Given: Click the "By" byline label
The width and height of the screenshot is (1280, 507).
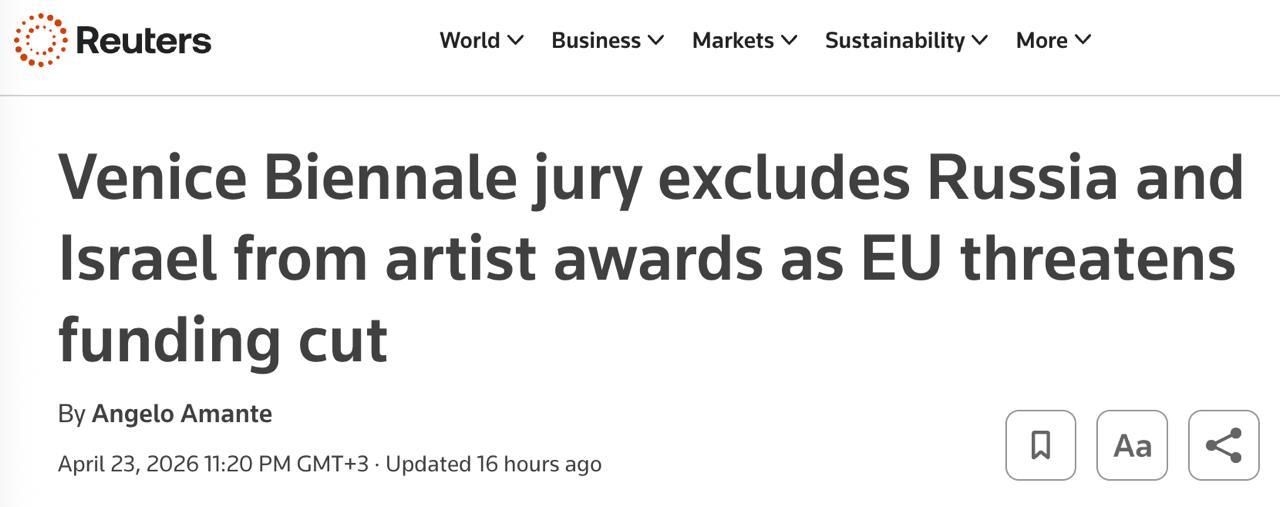Looking at the screenshot, I should tap(71, 414).
